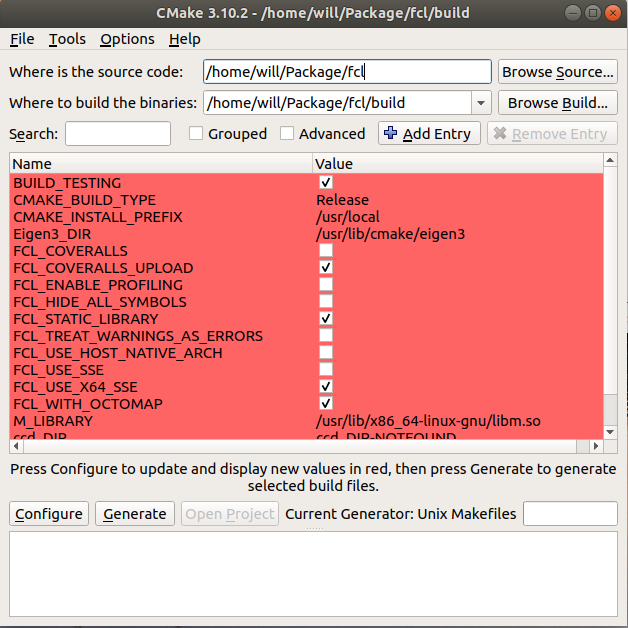Click Browse Build button
Screen dimensions: 628x628
pos(558,103)
